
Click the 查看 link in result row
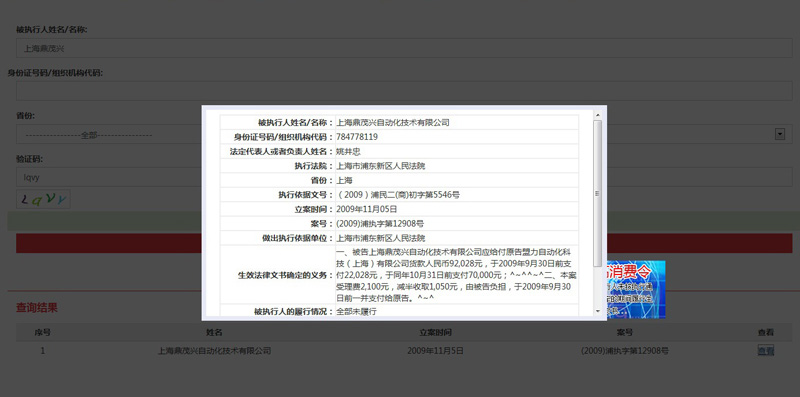[x=766, y=351]
